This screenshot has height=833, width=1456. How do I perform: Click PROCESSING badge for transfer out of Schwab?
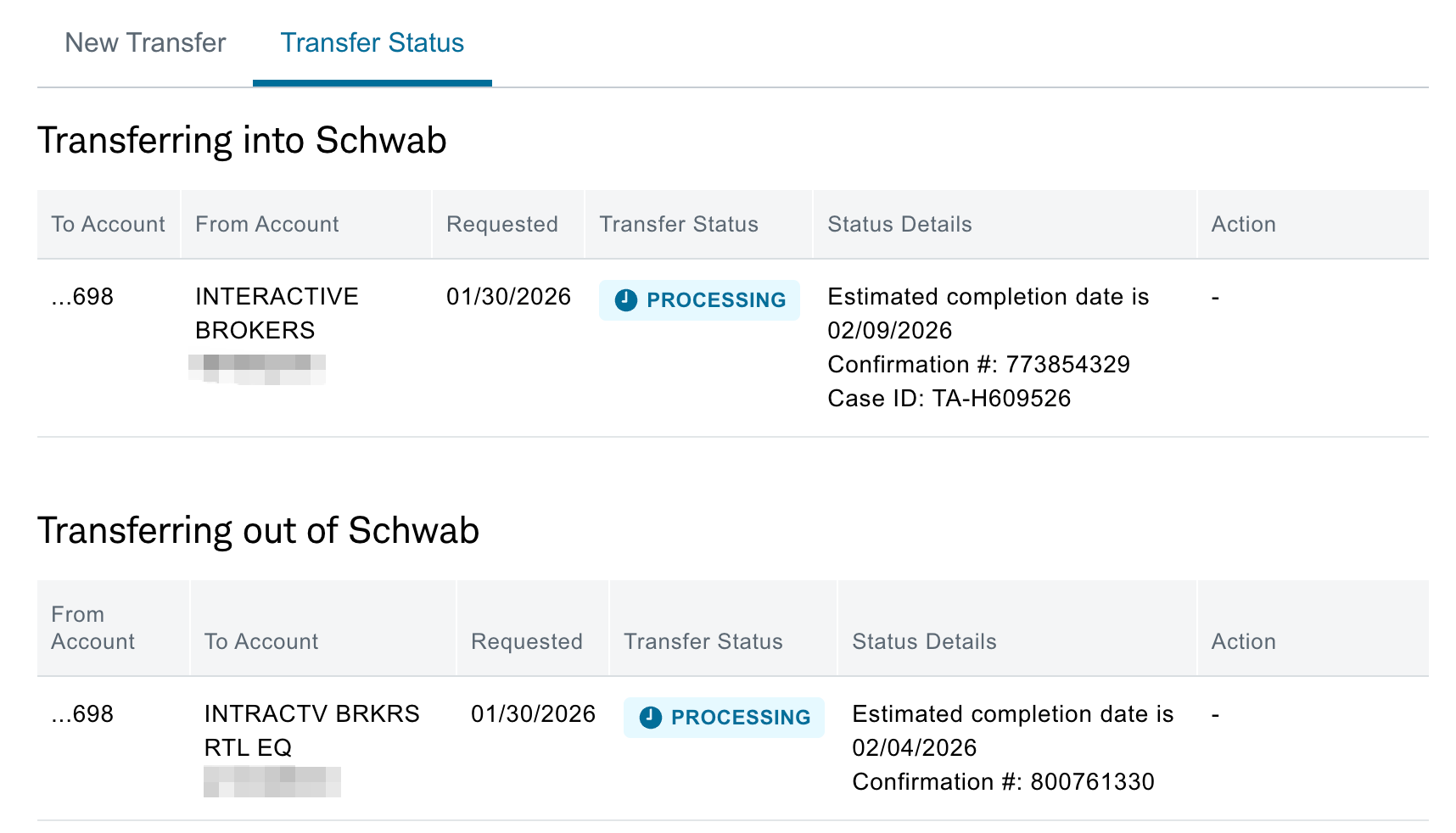pos(724,718)
